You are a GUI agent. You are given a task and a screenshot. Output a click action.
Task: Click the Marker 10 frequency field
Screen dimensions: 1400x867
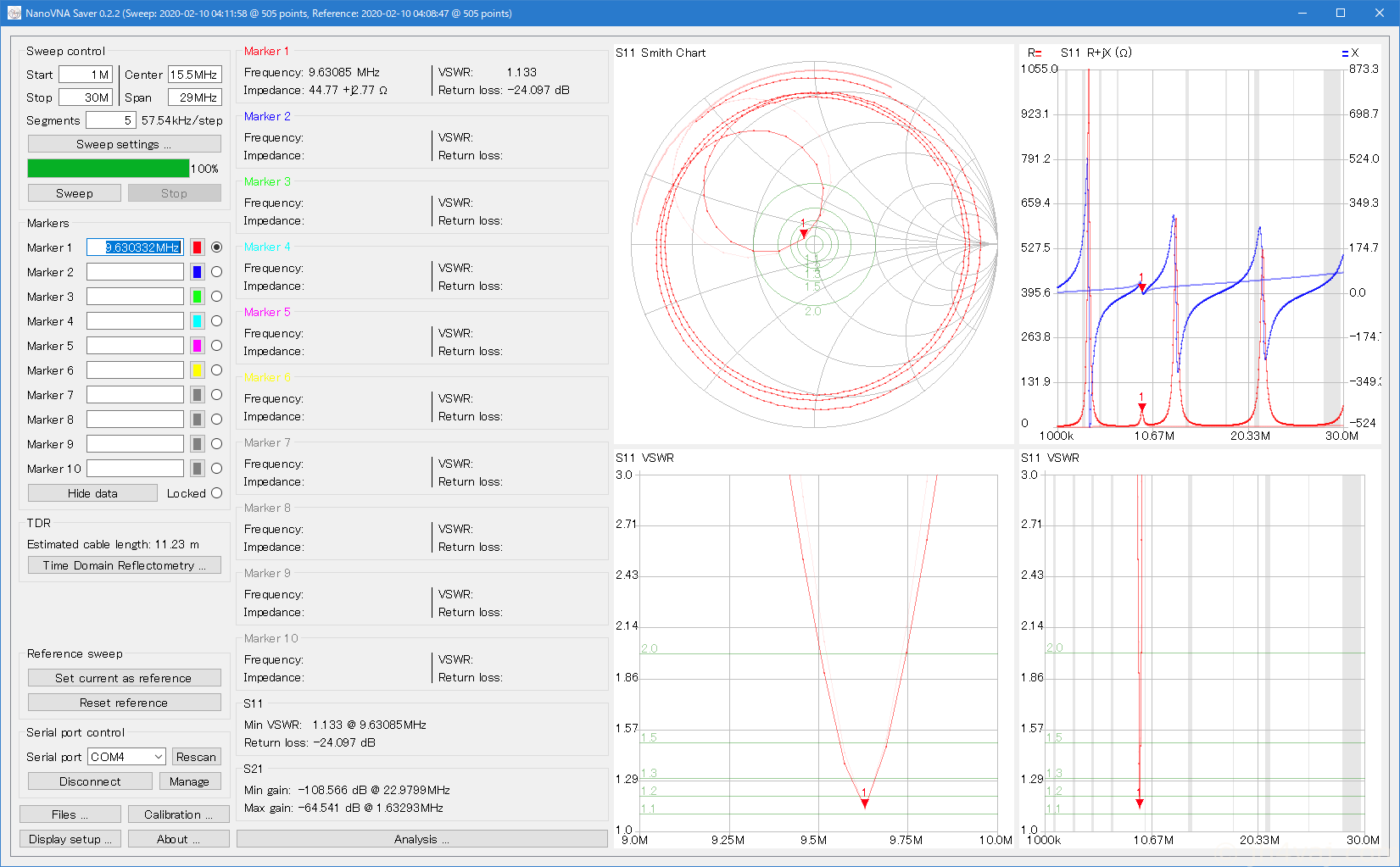pos(135,469)
